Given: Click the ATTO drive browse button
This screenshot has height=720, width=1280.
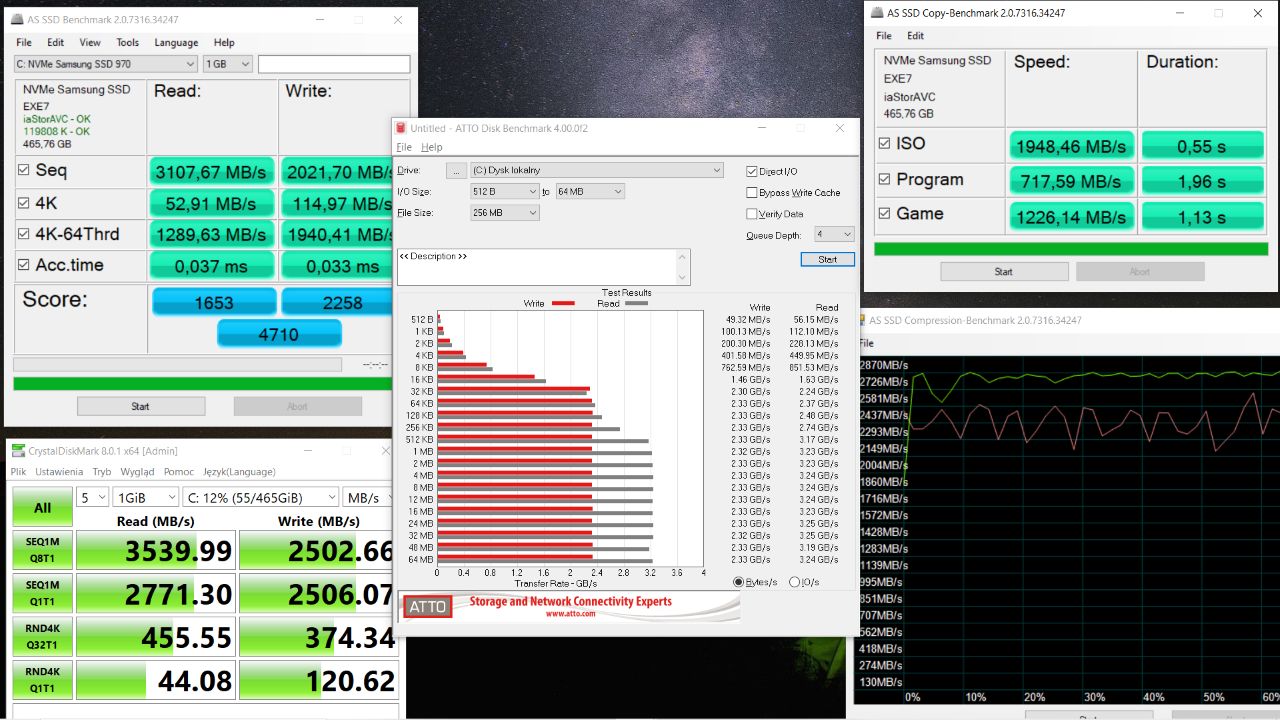Looking at the screenshot, I should click(456, 171).
